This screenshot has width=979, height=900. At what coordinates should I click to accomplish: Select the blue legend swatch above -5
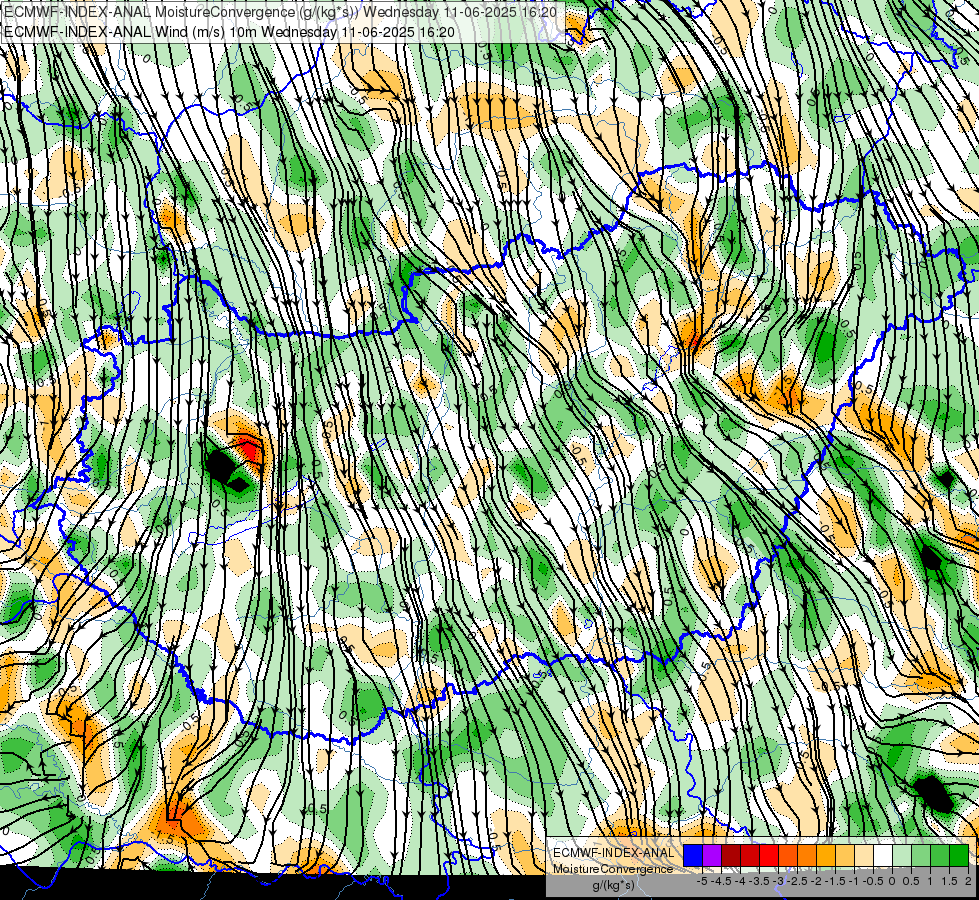693,855
